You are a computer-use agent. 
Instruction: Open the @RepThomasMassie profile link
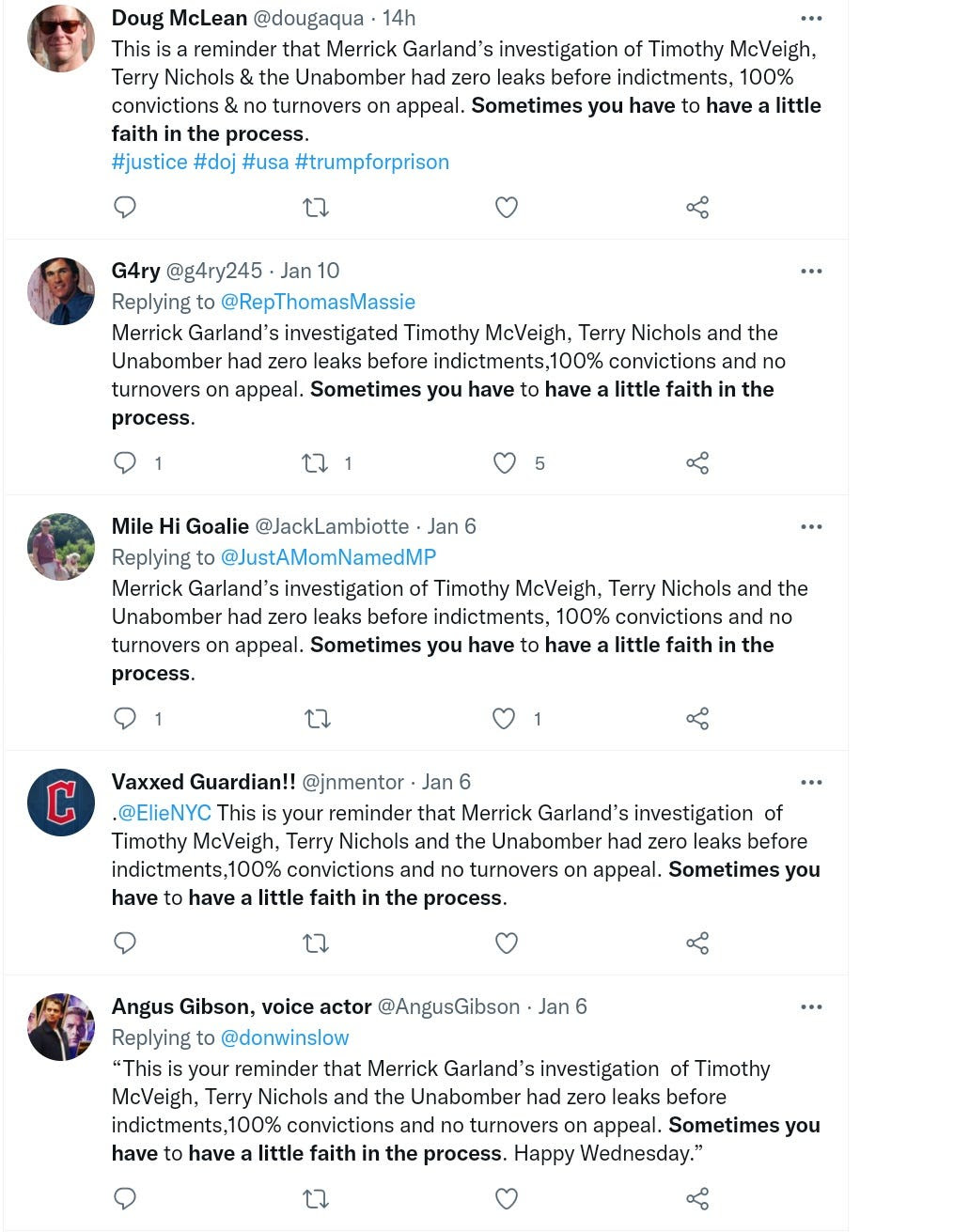point(318,302)
